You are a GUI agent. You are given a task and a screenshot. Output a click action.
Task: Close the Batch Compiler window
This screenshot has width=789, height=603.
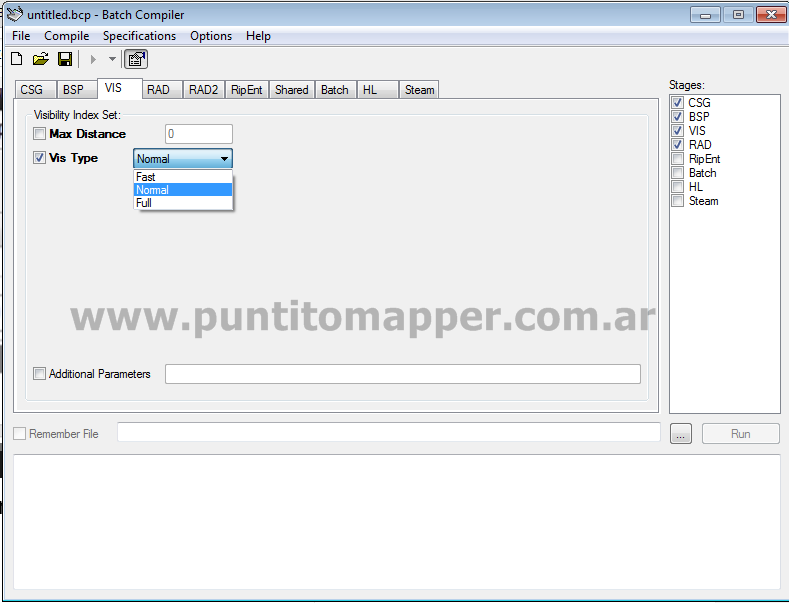pyautogui.click(x=771, y=15)
